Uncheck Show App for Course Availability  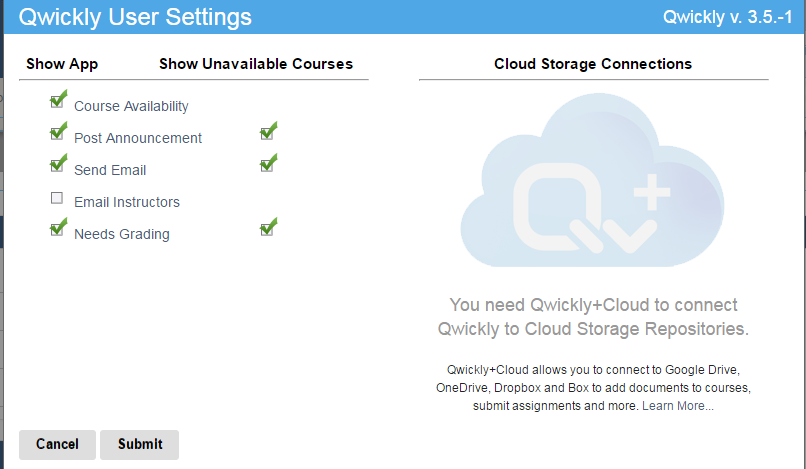pyautogui.click(x=57, y=101)
